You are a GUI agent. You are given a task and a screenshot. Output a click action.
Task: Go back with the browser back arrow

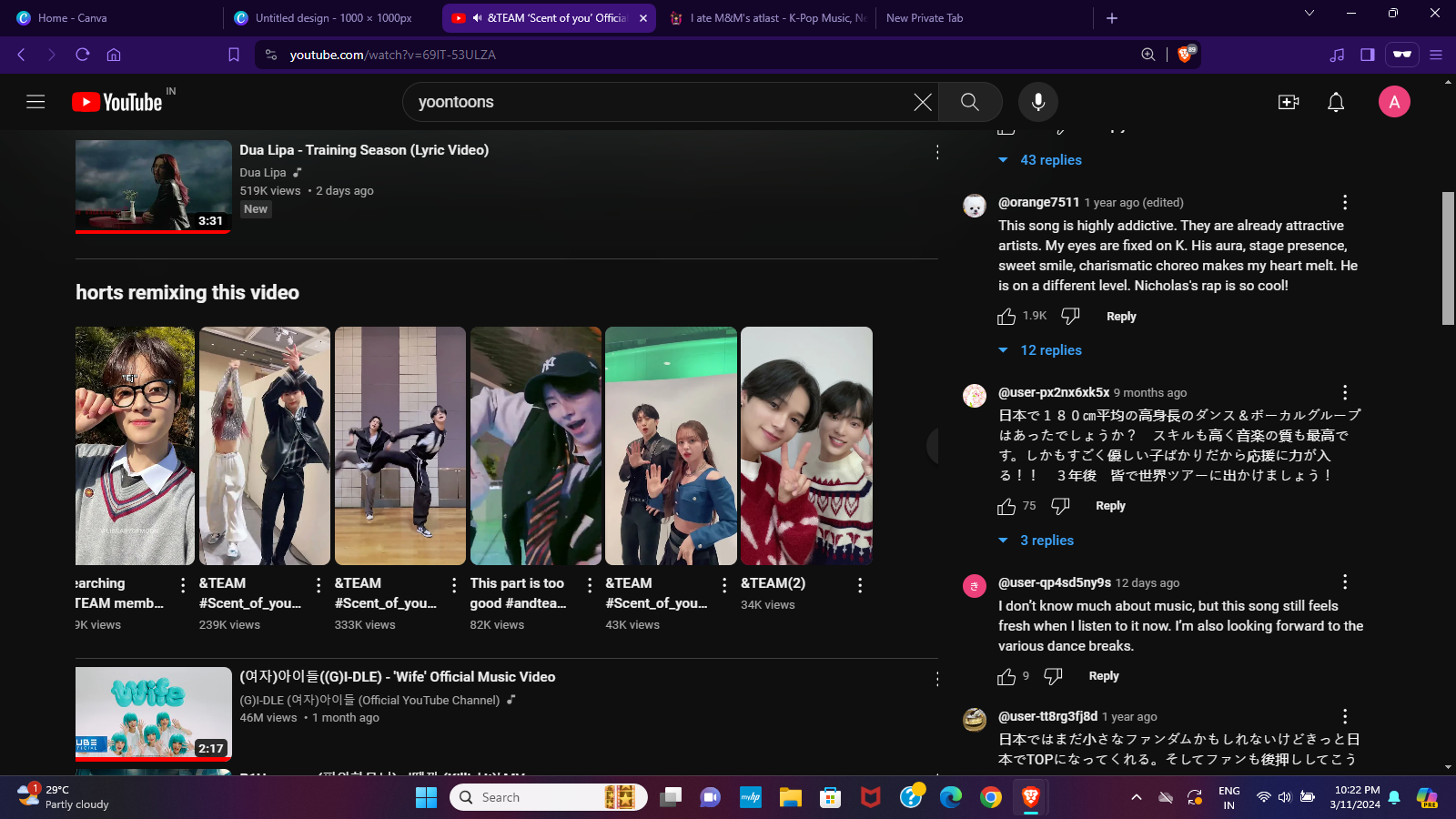point(22,55)
